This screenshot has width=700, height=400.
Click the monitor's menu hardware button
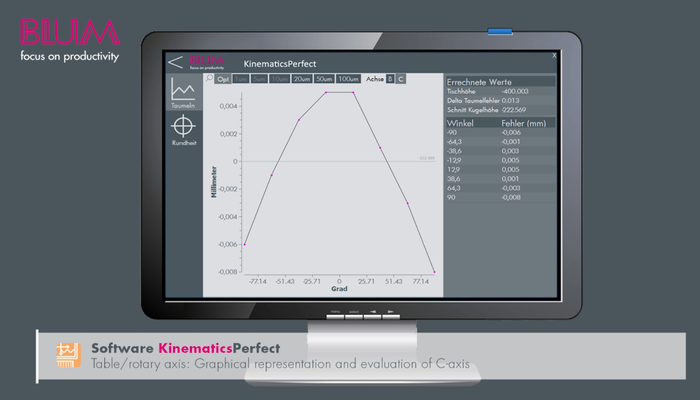coord(335,316)
